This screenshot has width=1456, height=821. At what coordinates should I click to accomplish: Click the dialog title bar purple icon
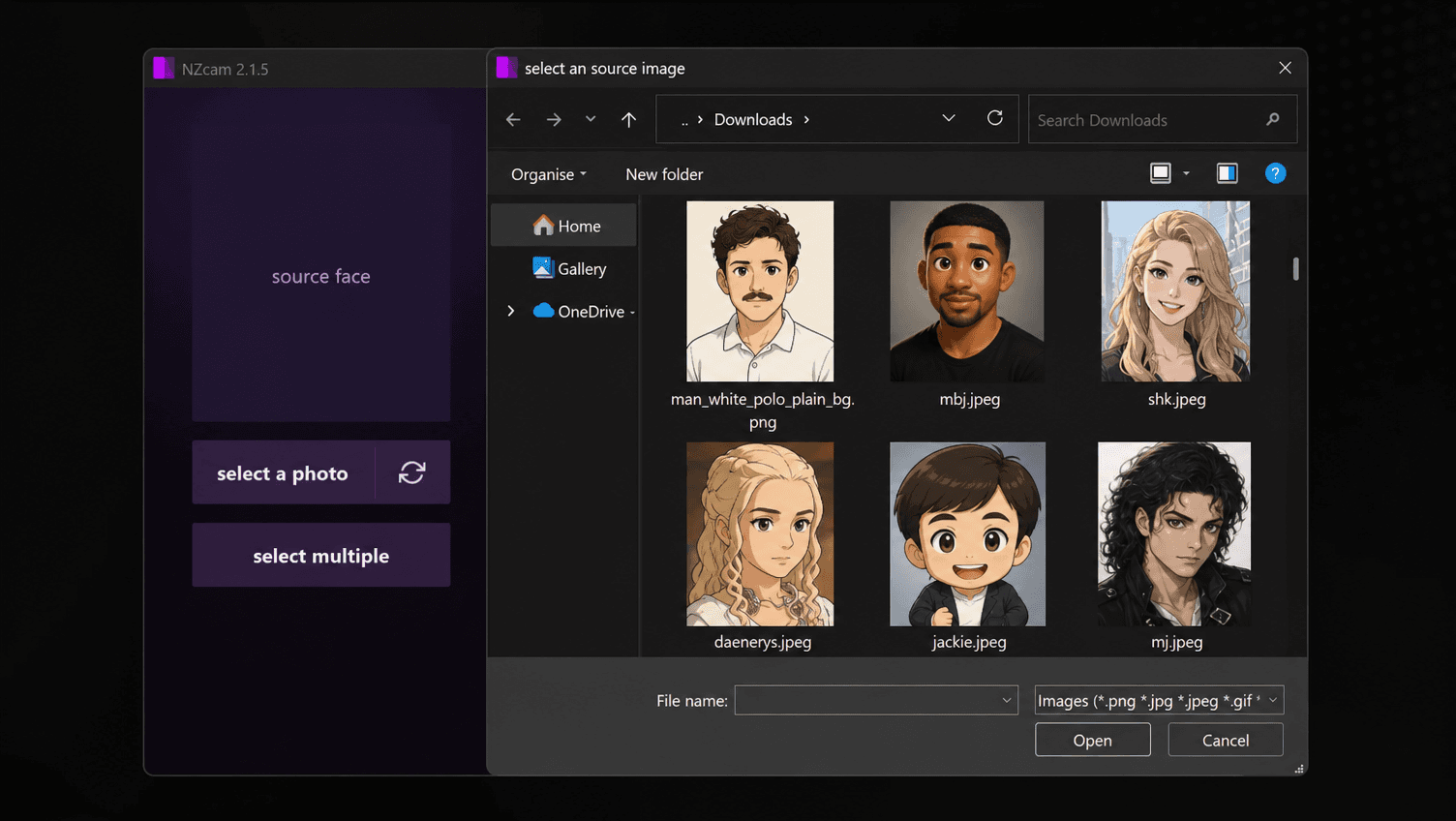click(506, 67)
